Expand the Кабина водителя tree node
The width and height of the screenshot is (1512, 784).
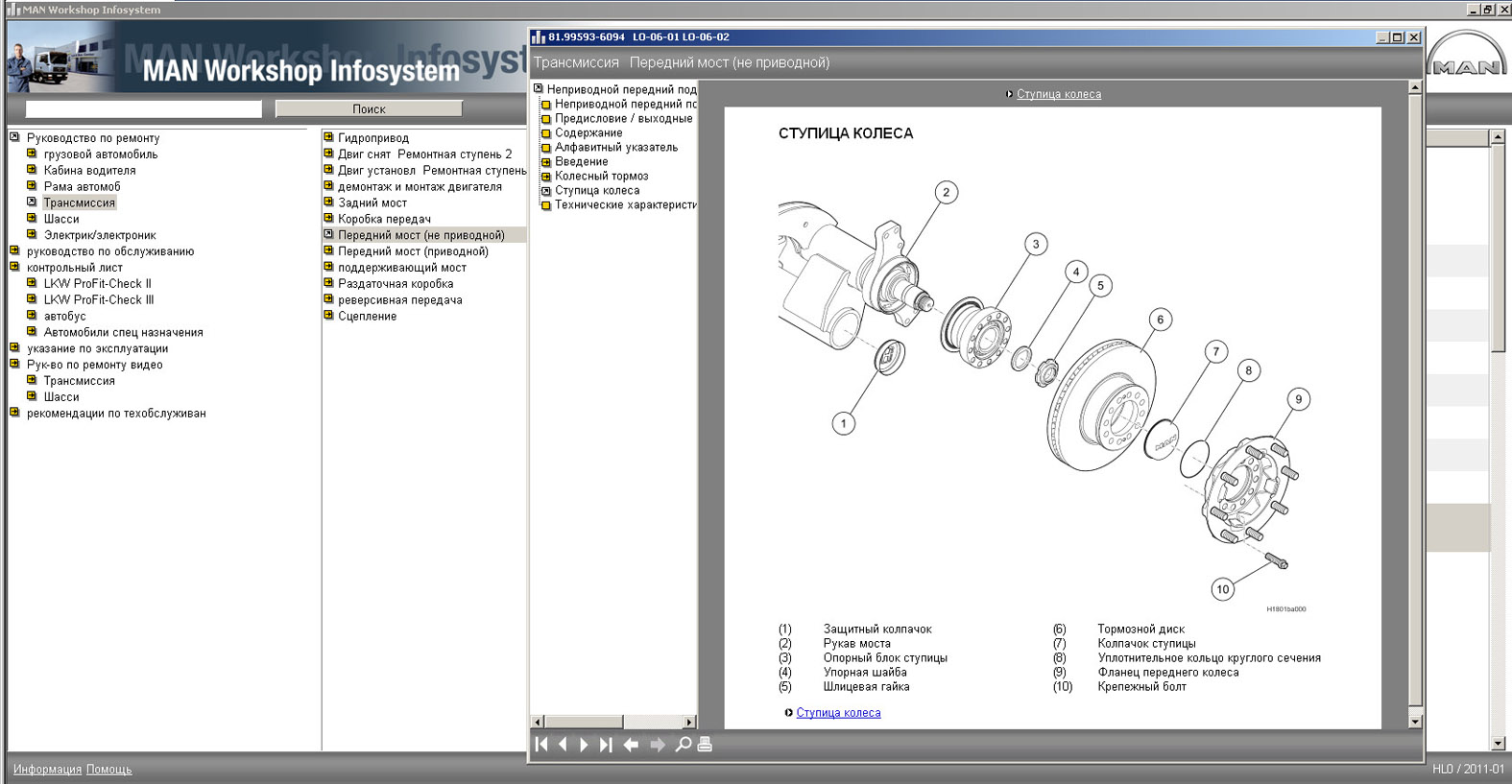pos(32,170)
